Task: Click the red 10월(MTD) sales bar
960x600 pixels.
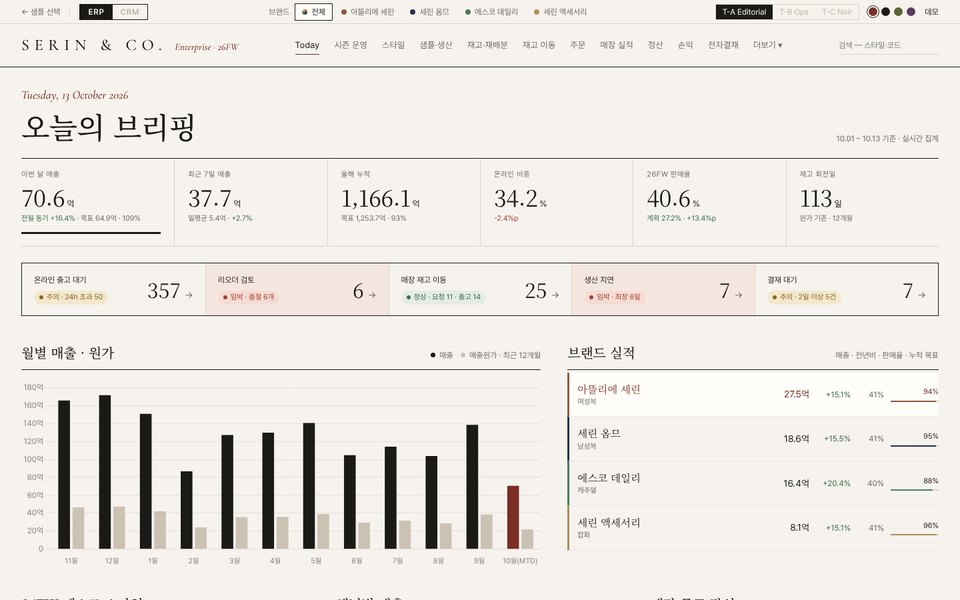Action: (x=513, y=517)
